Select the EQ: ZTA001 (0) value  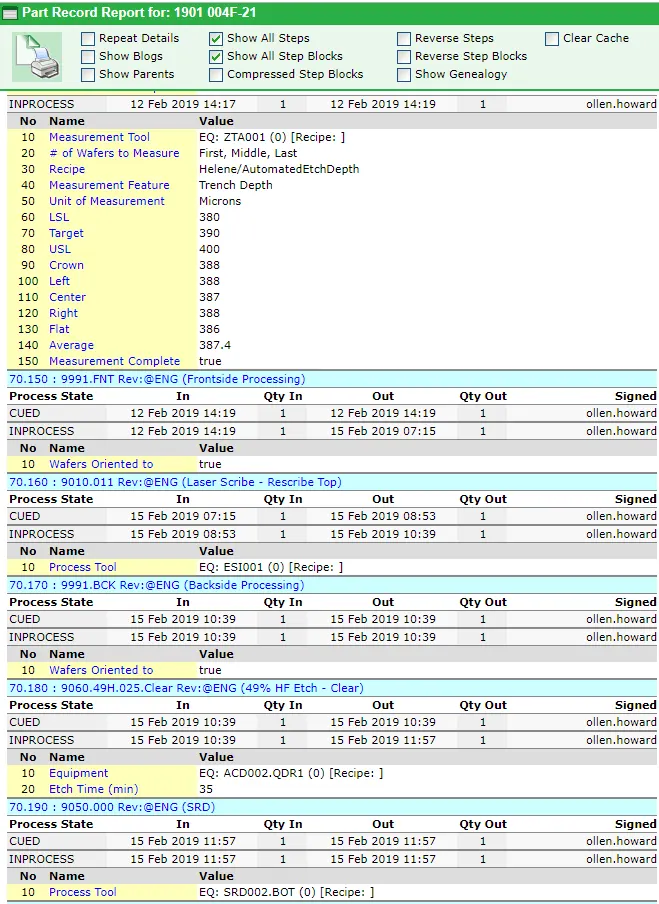point(272,137)
